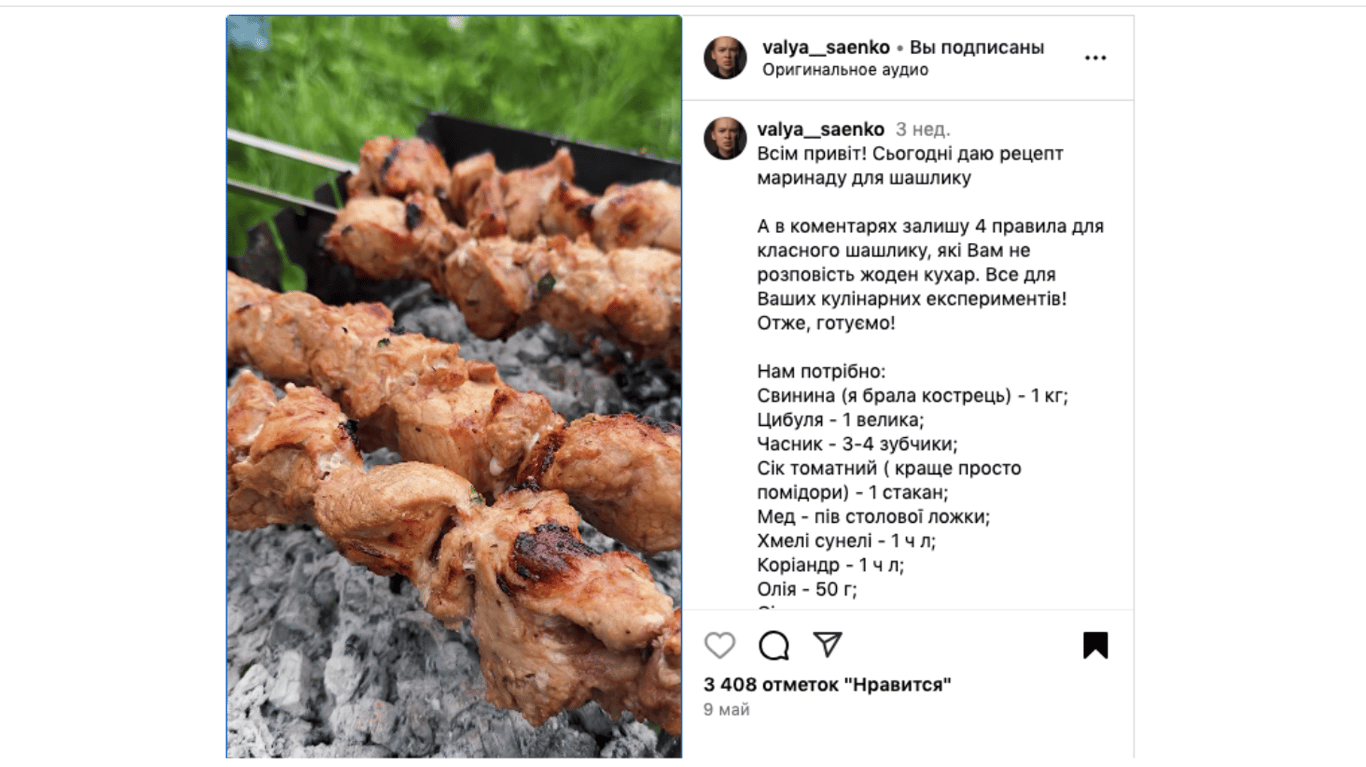Unsave the post via the filled bookmark icon
This screenshot has height=767, width=1366.
(x=1096, y=645)
